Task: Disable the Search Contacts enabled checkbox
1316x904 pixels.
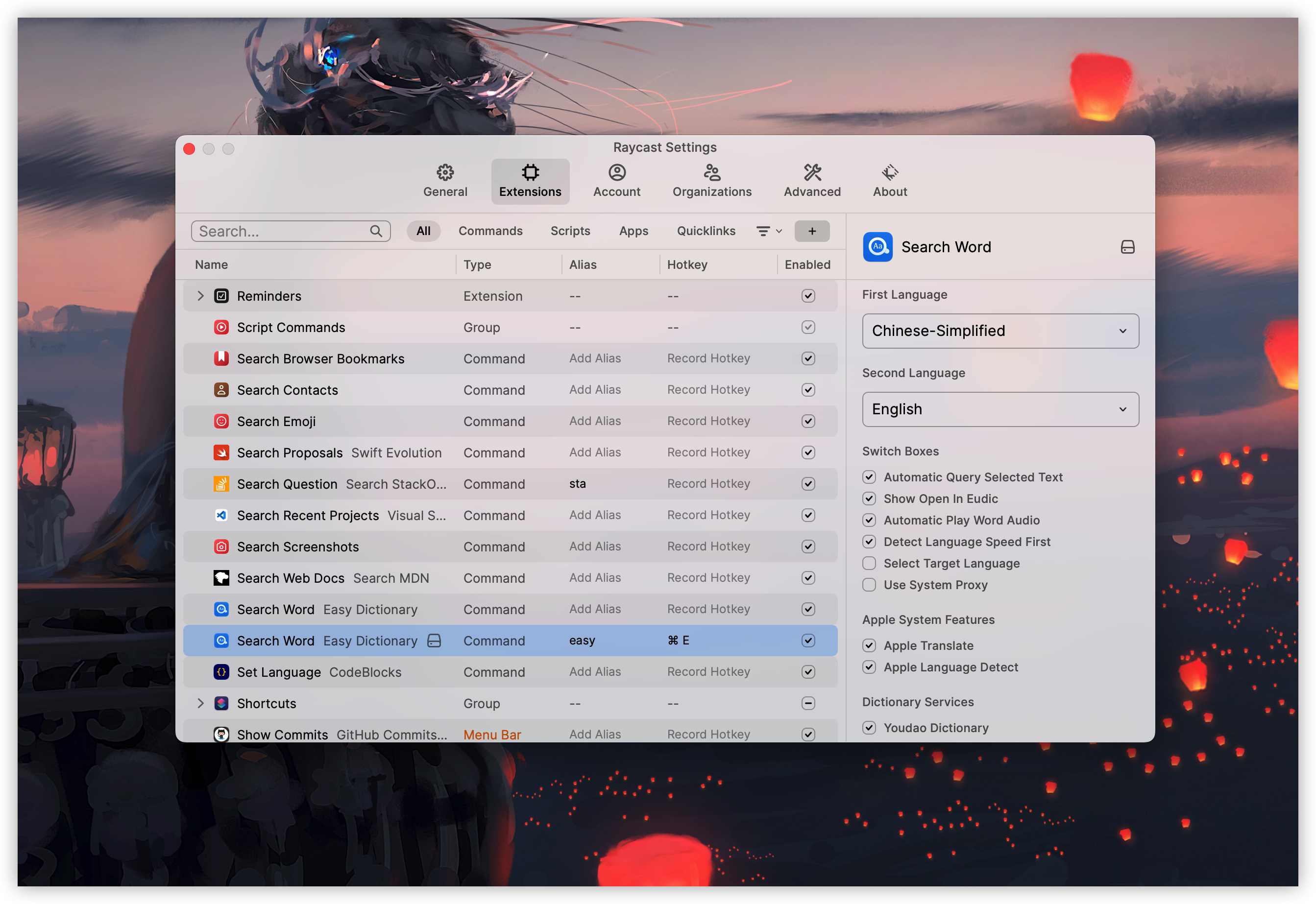Action: coord(808,390)
